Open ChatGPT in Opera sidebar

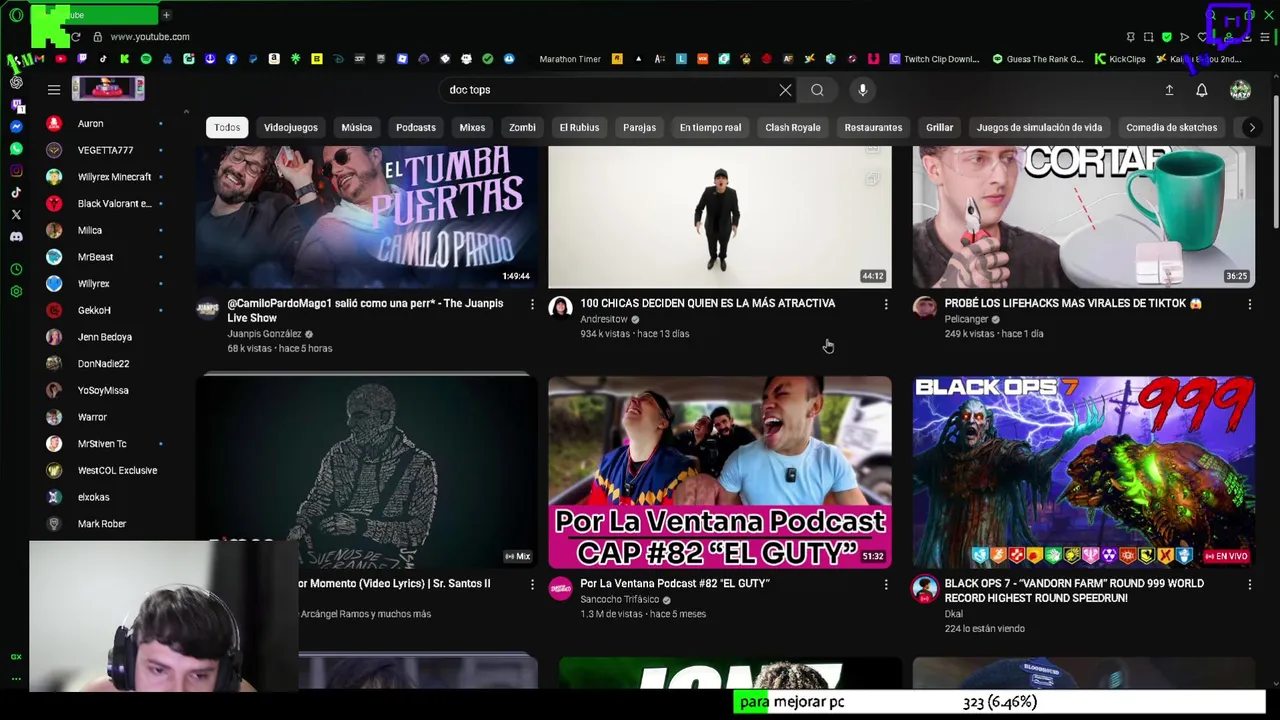pyautogui.click(x=16, y=83)
